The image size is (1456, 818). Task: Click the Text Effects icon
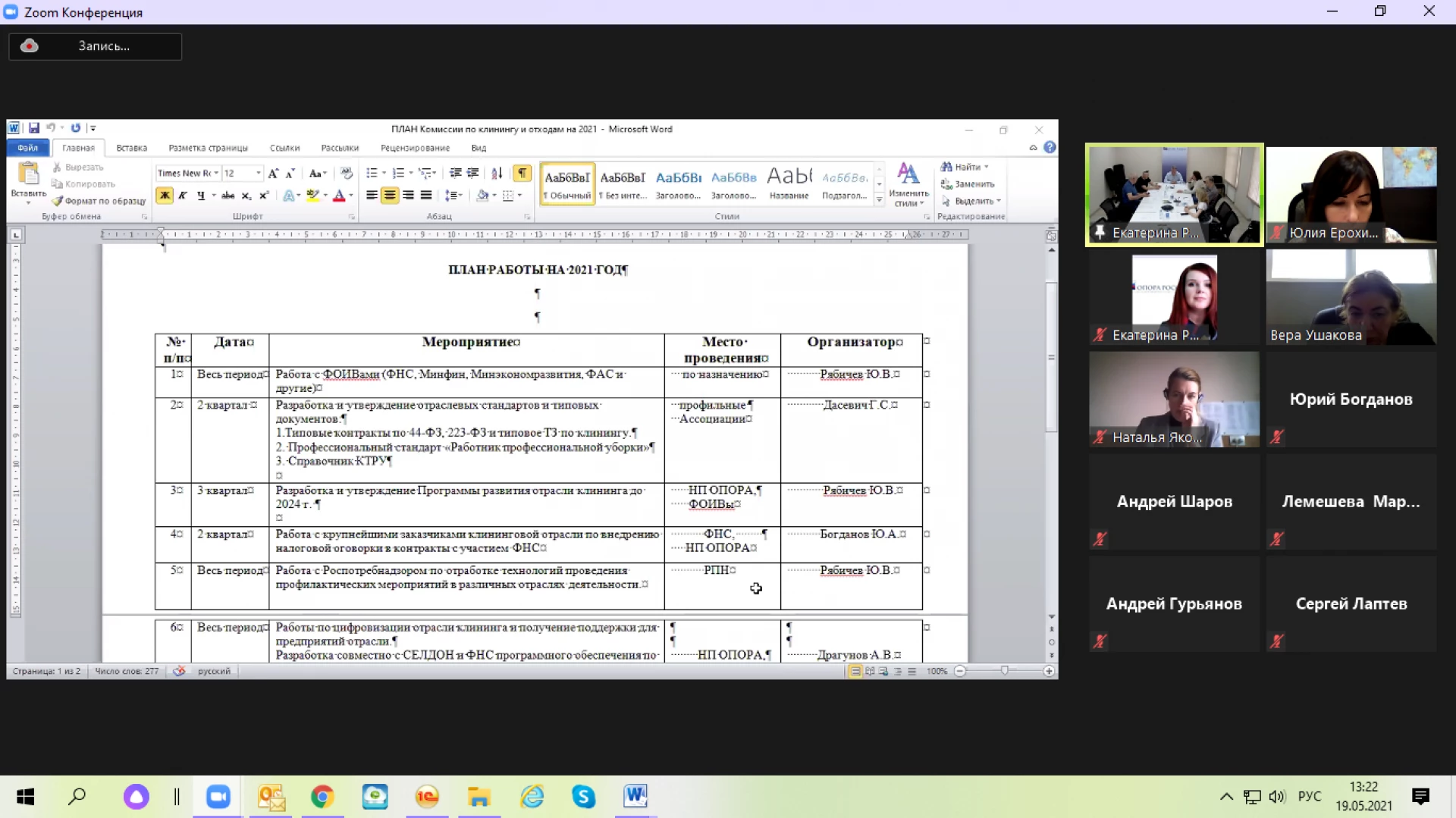(288, 196)
